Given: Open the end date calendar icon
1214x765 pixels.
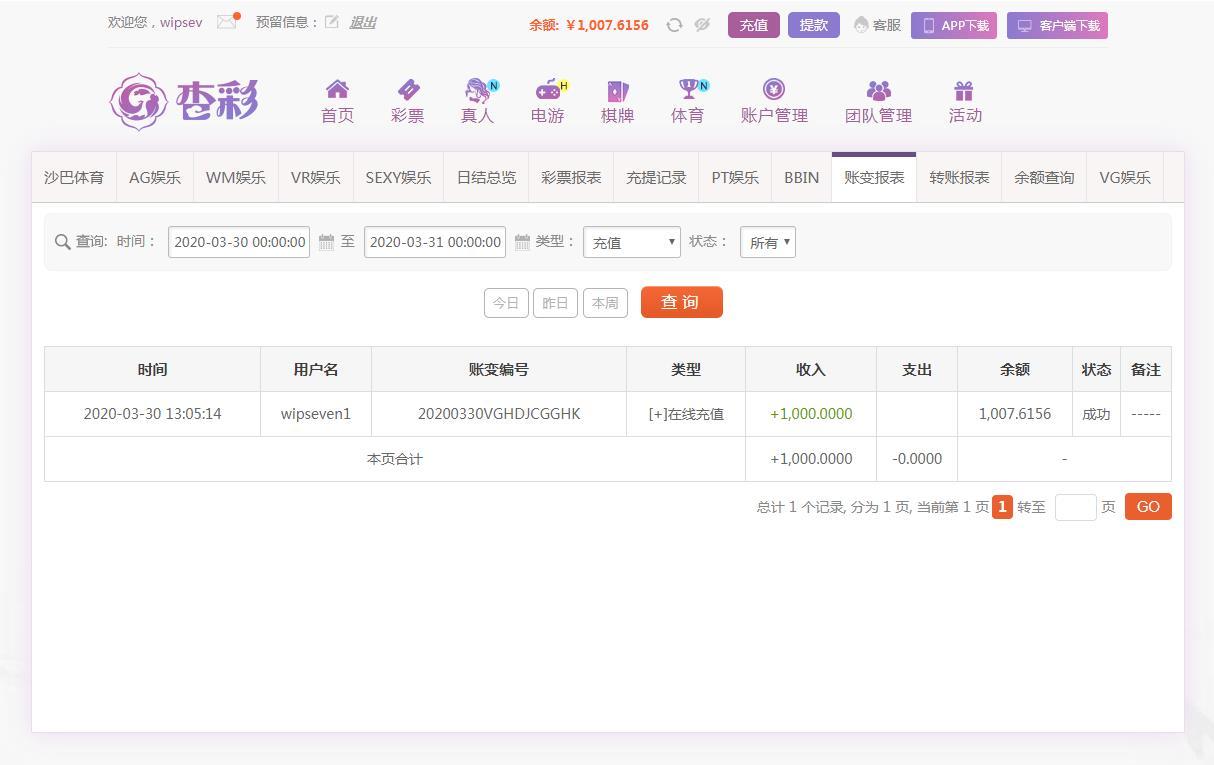Looking at the screenshot, I should click(x=522, y=242).
